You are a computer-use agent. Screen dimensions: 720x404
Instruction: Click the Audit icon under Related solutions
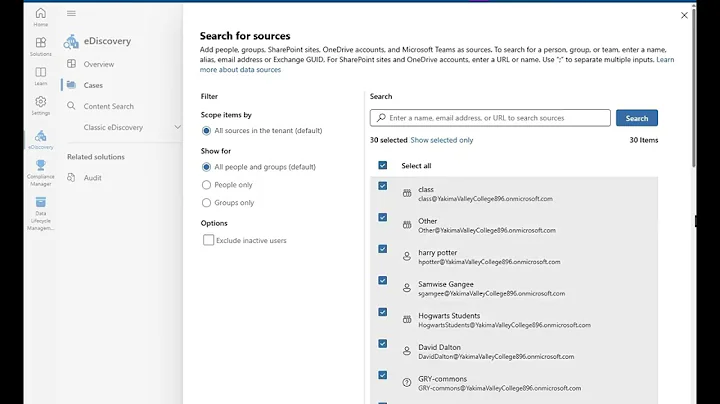click(x=71, y=178)
